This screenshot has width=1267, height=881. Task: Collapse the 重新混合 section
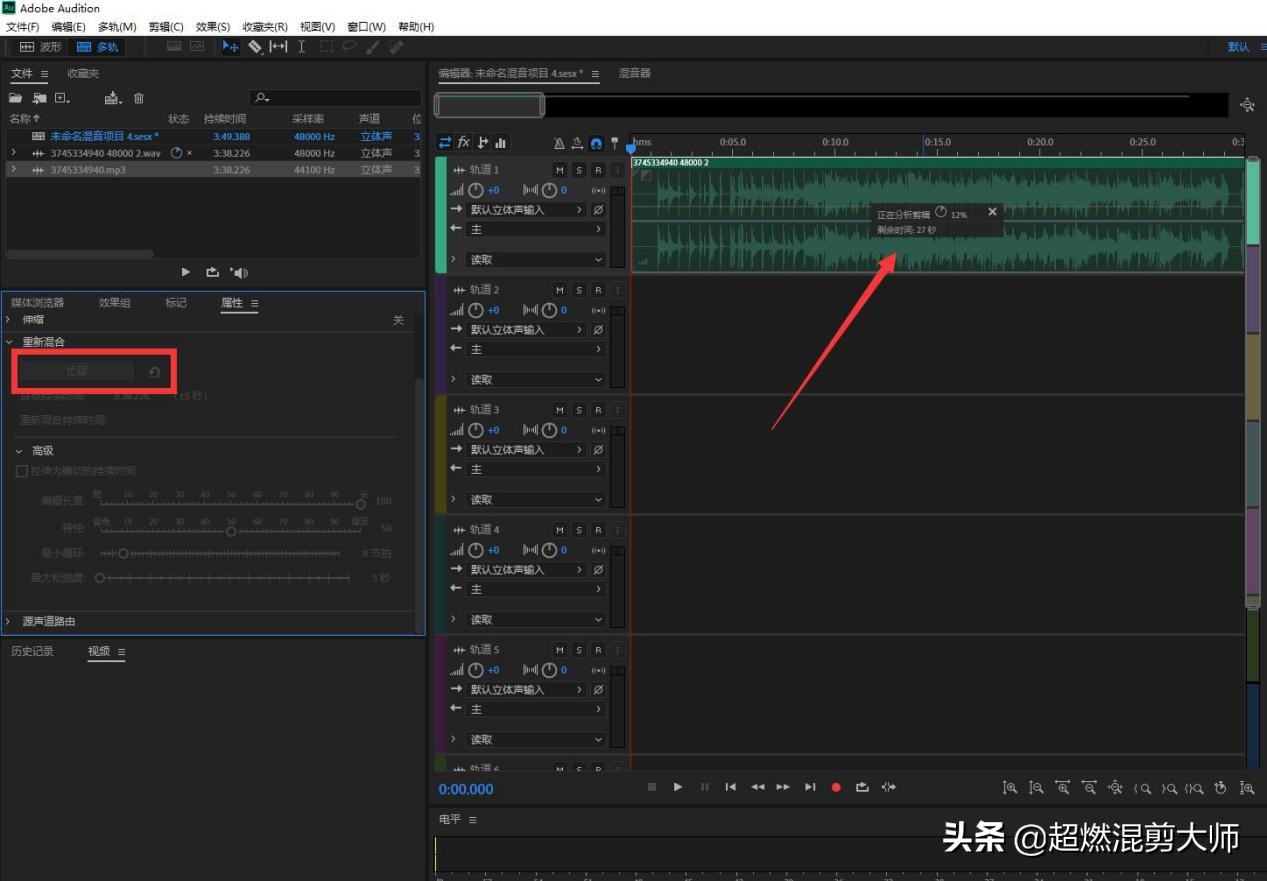coord(9,342)
